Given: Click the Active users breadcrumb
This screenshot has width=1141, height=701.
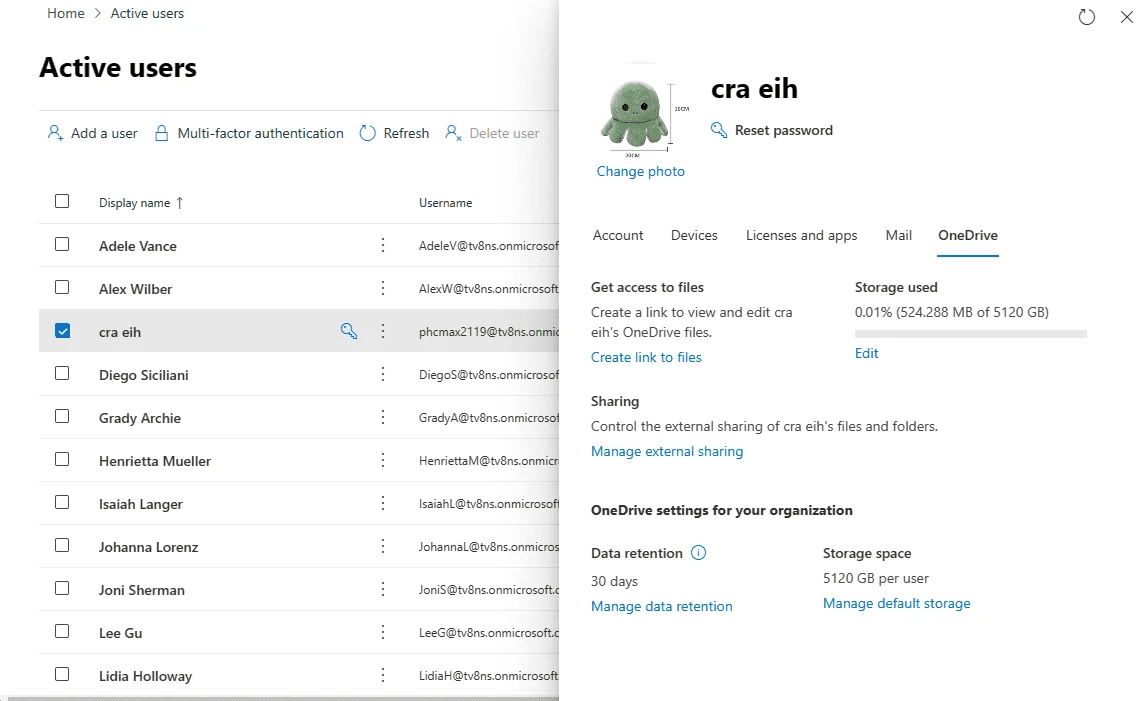Looking at the screenshot, I should tap(147, 14).
